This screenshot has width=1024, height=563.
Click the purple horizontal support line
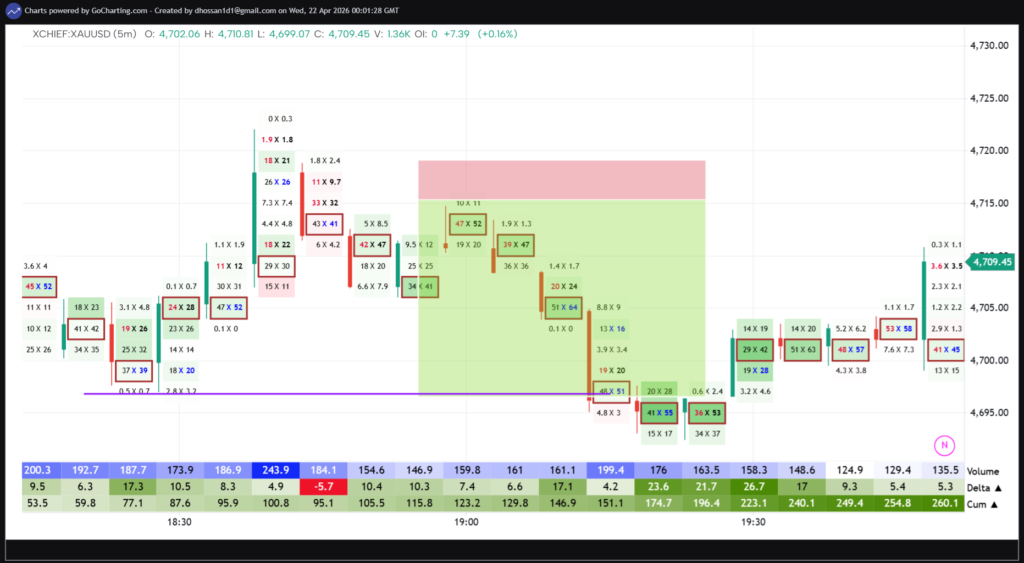[300, 393]
